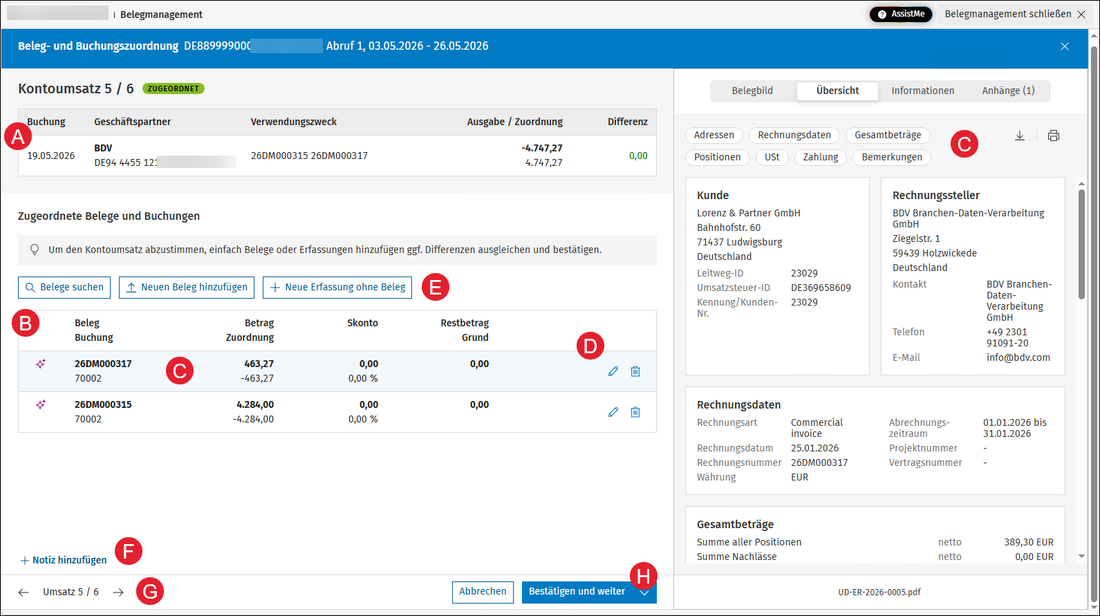Select the 26DM000315 Beleg number
The width and height of the screenshot is (1100, 616).
[x=103, y=404]
